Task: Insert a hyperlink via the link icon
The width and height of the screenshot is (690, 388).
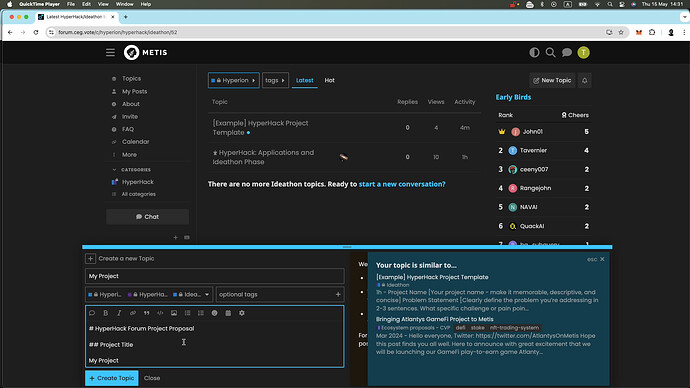Action: [x=132, y=313]
